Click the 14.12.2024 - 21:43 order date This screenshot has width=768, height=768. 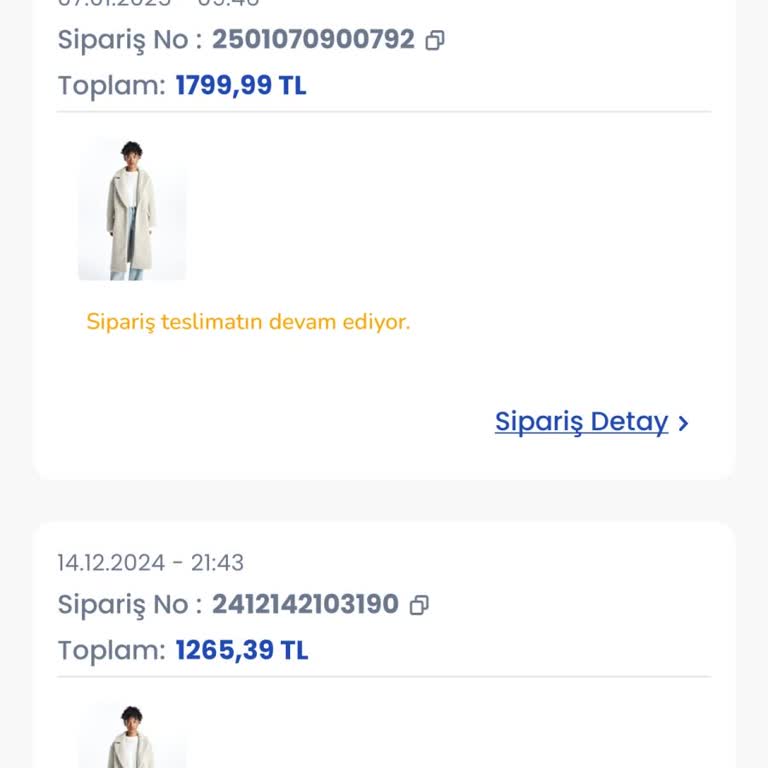(x=150, y=563)
